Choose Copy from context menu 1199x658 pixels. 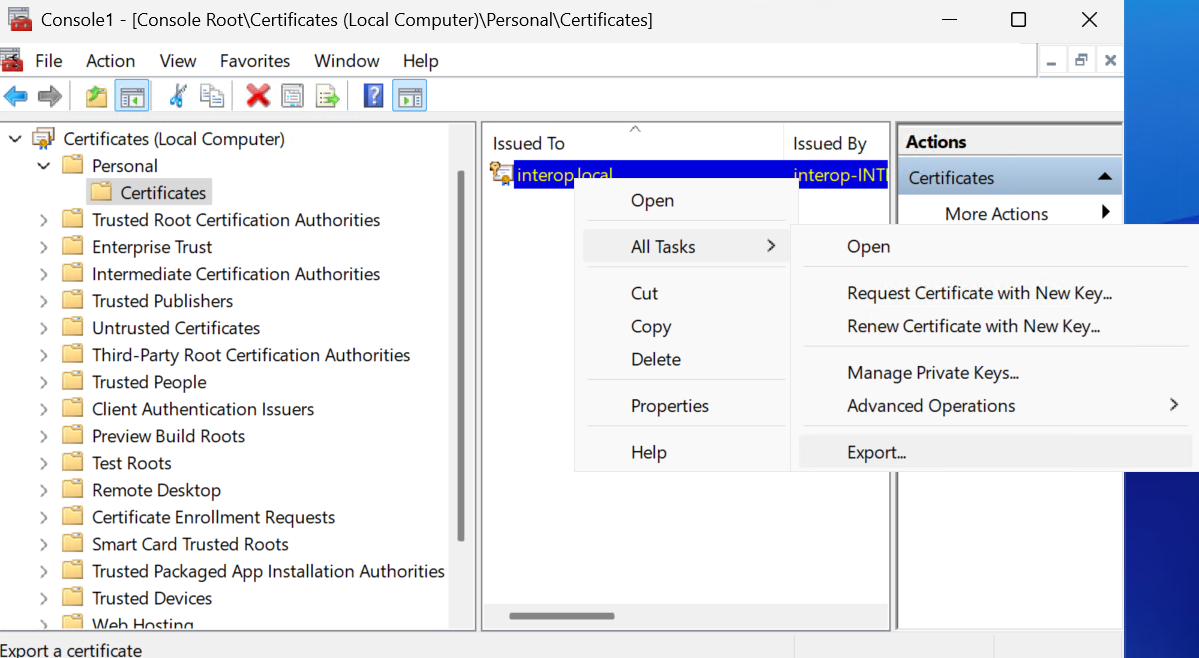[685, 326]
